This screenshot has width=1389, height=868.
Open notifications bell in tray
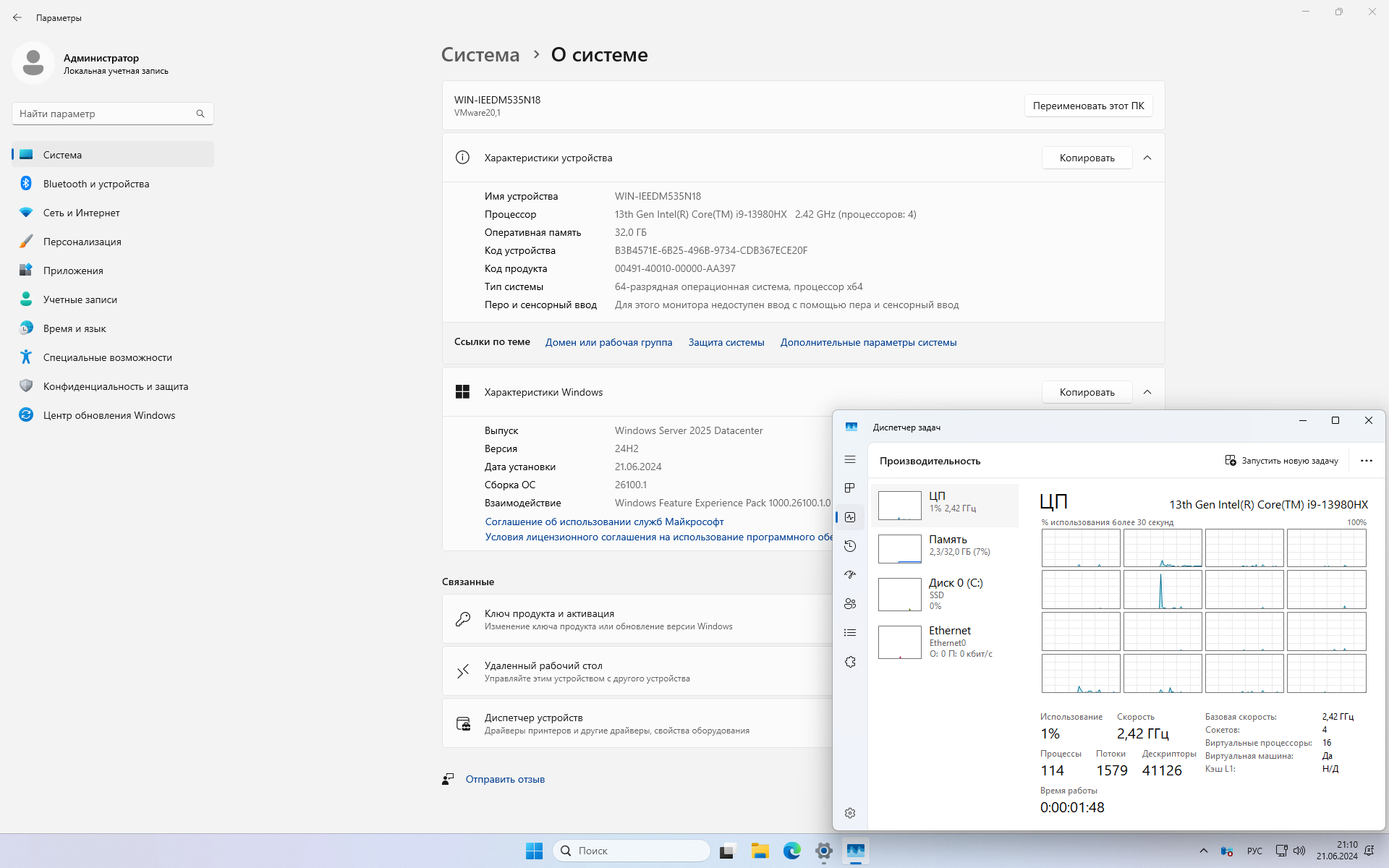point(1369,851)
